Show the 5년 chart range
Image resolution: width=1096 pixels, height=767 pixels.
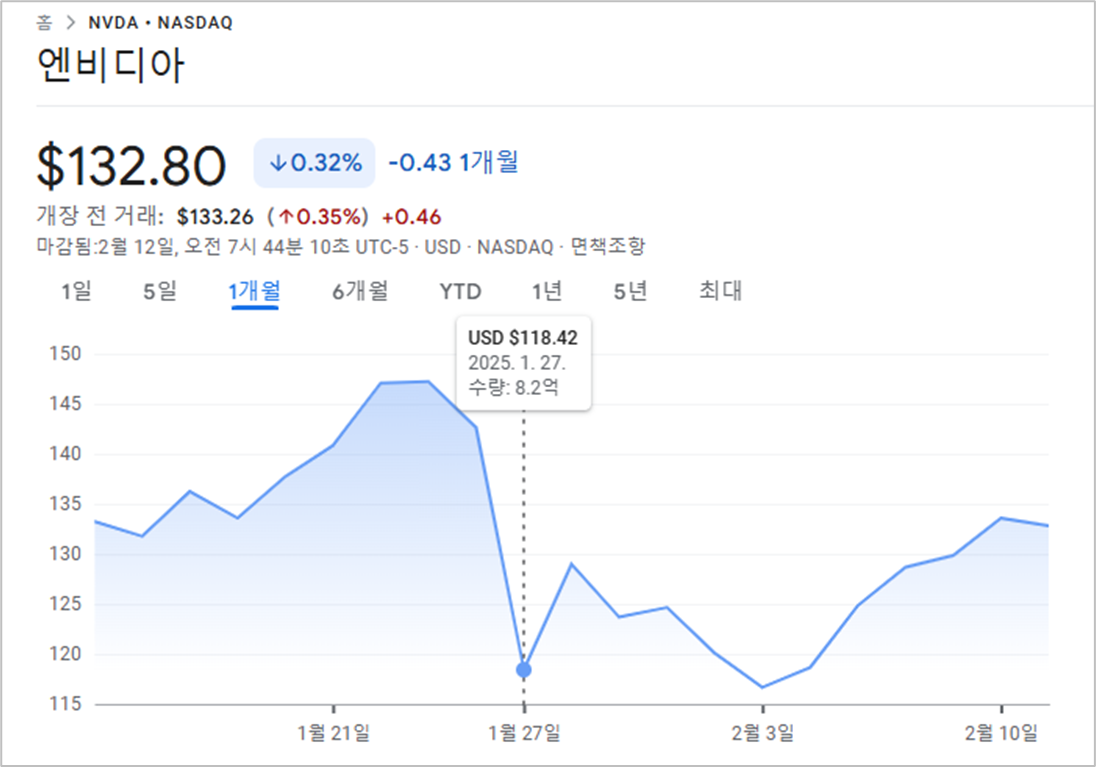click(x=630, y=291)
